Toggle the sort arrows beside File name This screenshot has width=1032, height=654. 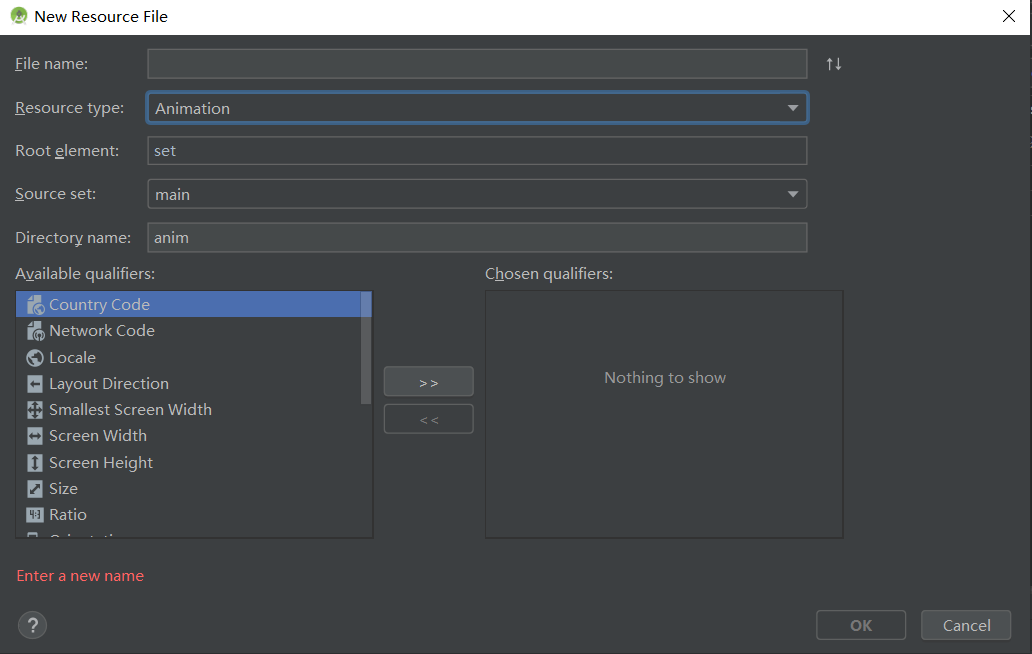coord(834,64)
